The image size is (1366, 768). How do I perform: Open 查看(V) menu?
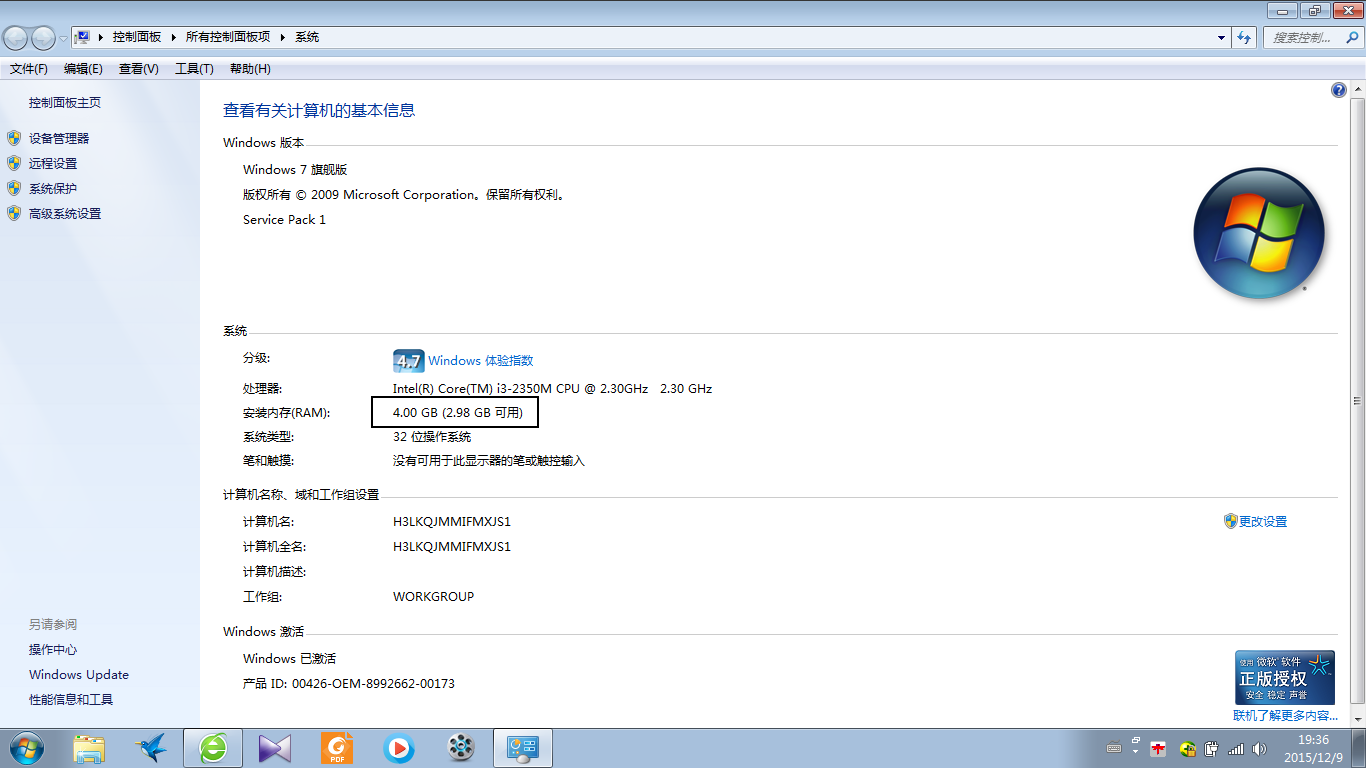(139, 68)
